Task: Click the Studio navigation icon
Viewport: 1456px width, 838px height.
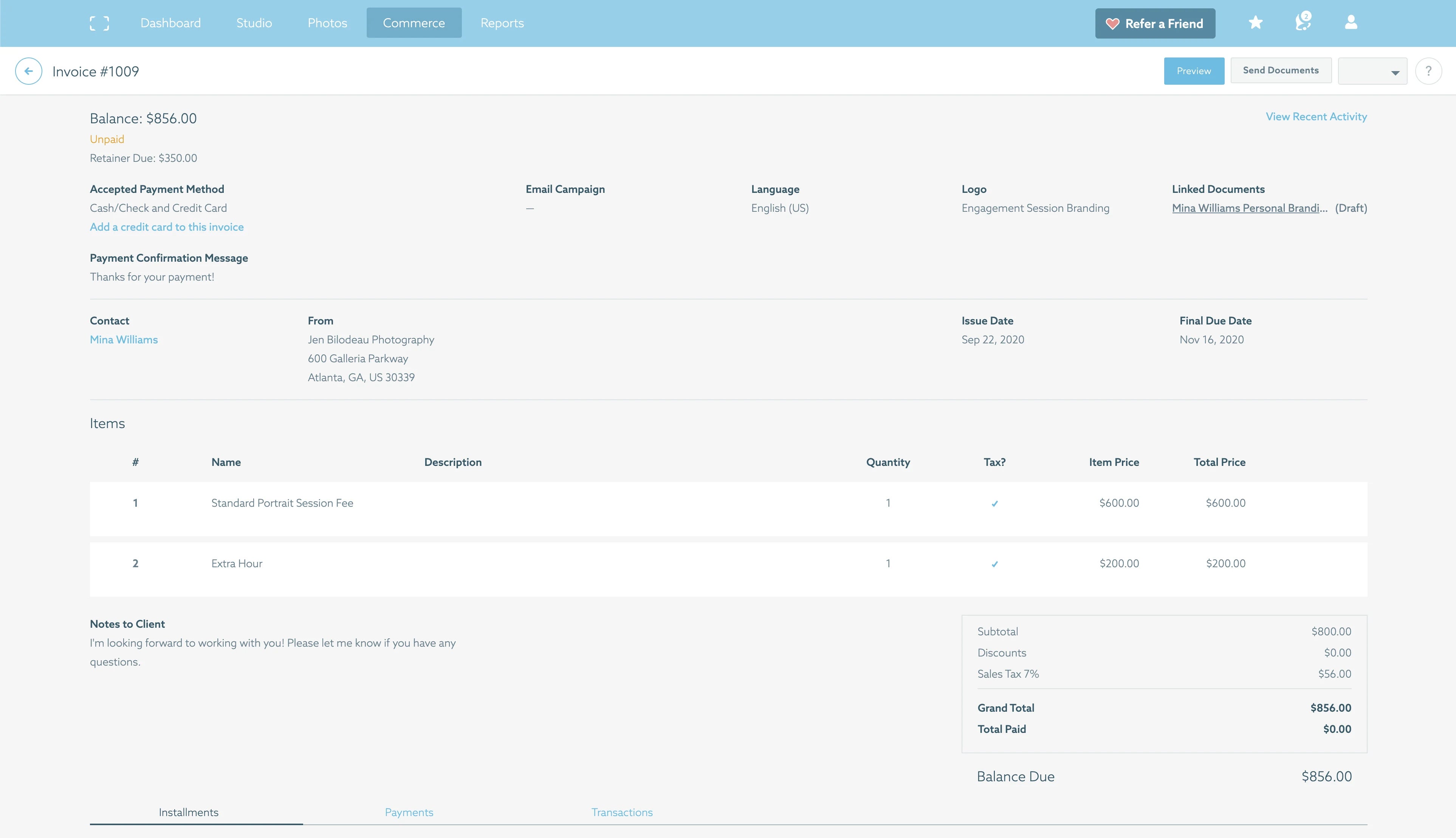Action: tap(254, 22)
